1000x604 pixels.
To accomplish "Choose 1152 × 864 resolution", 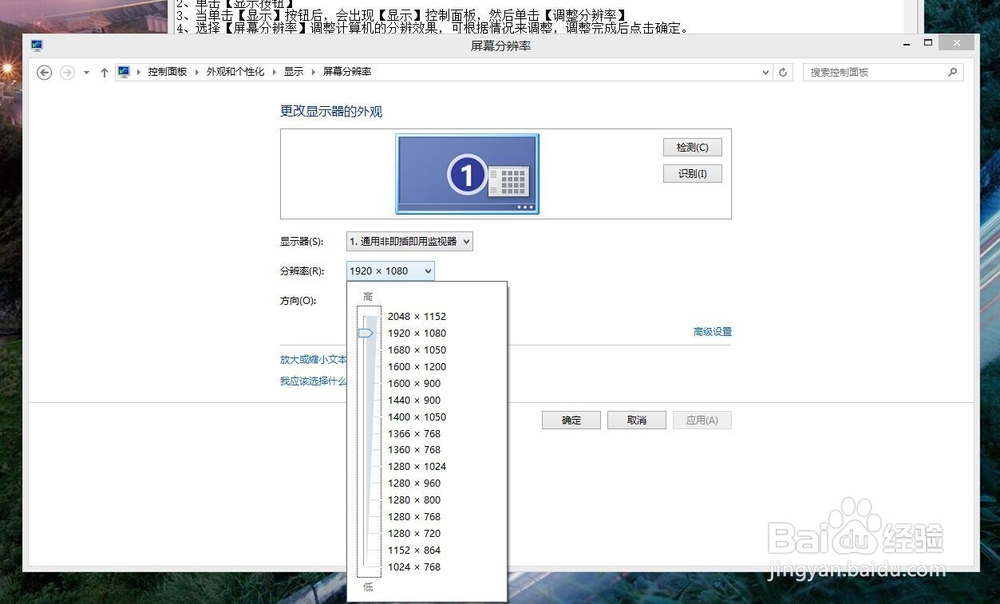I will coord(414,550).
